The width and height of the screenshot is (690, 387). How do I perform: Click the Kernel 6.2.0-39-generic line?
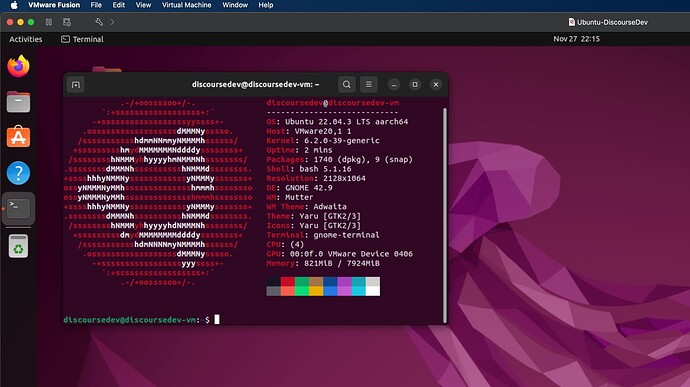click(323, 140)
